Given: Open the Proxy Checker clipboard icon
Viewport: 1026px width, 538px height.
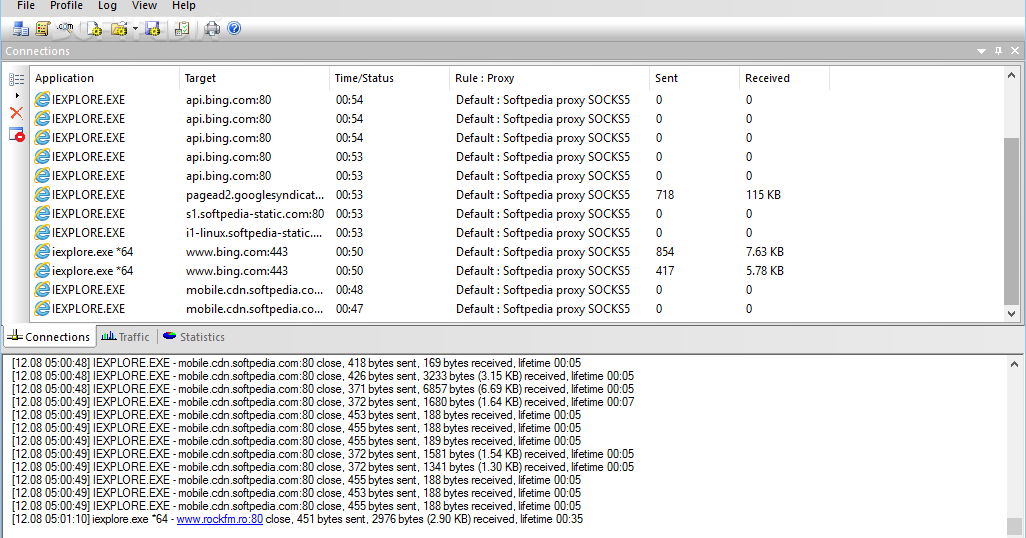Looking at the screenshot, I should (x=182, y=29).
